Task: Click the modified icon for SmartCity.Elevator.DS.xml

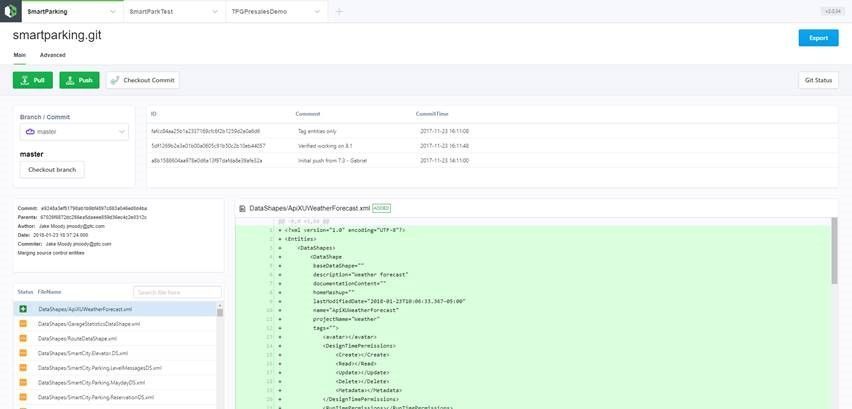Action: pos(23,353)
